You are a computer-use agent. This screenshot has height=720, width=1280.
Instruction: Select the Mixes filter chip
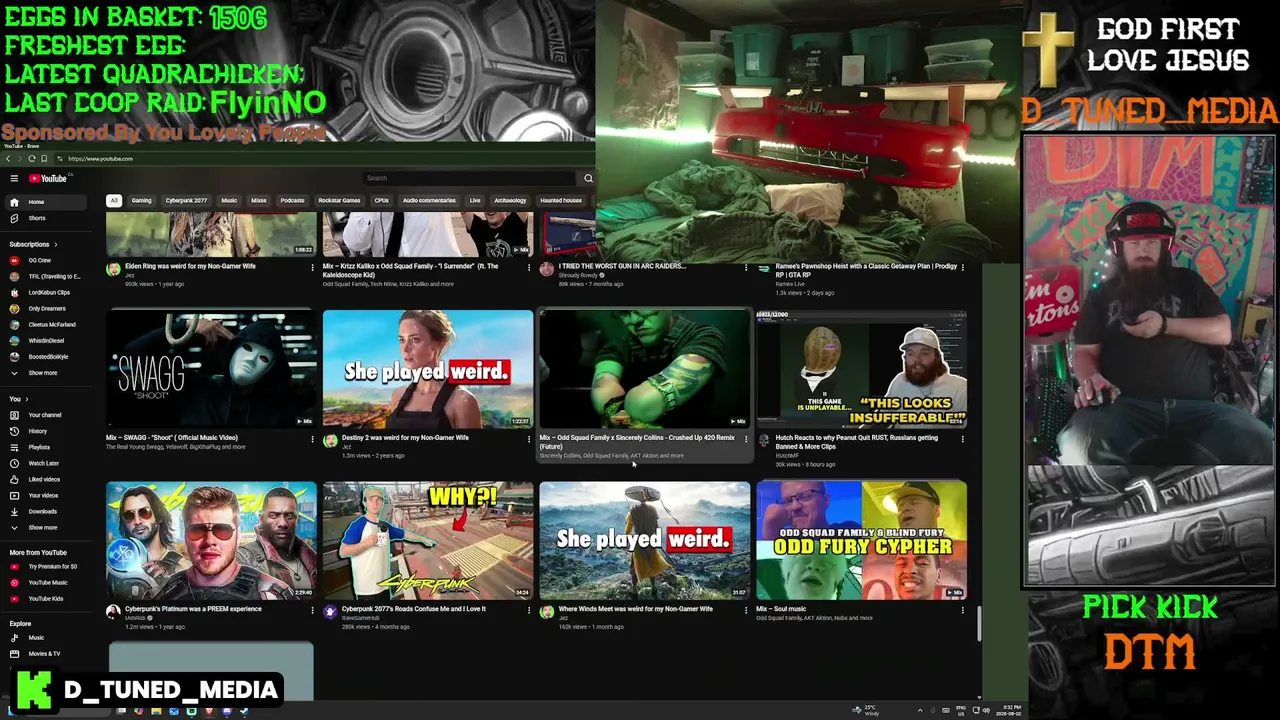click(259, 200)
